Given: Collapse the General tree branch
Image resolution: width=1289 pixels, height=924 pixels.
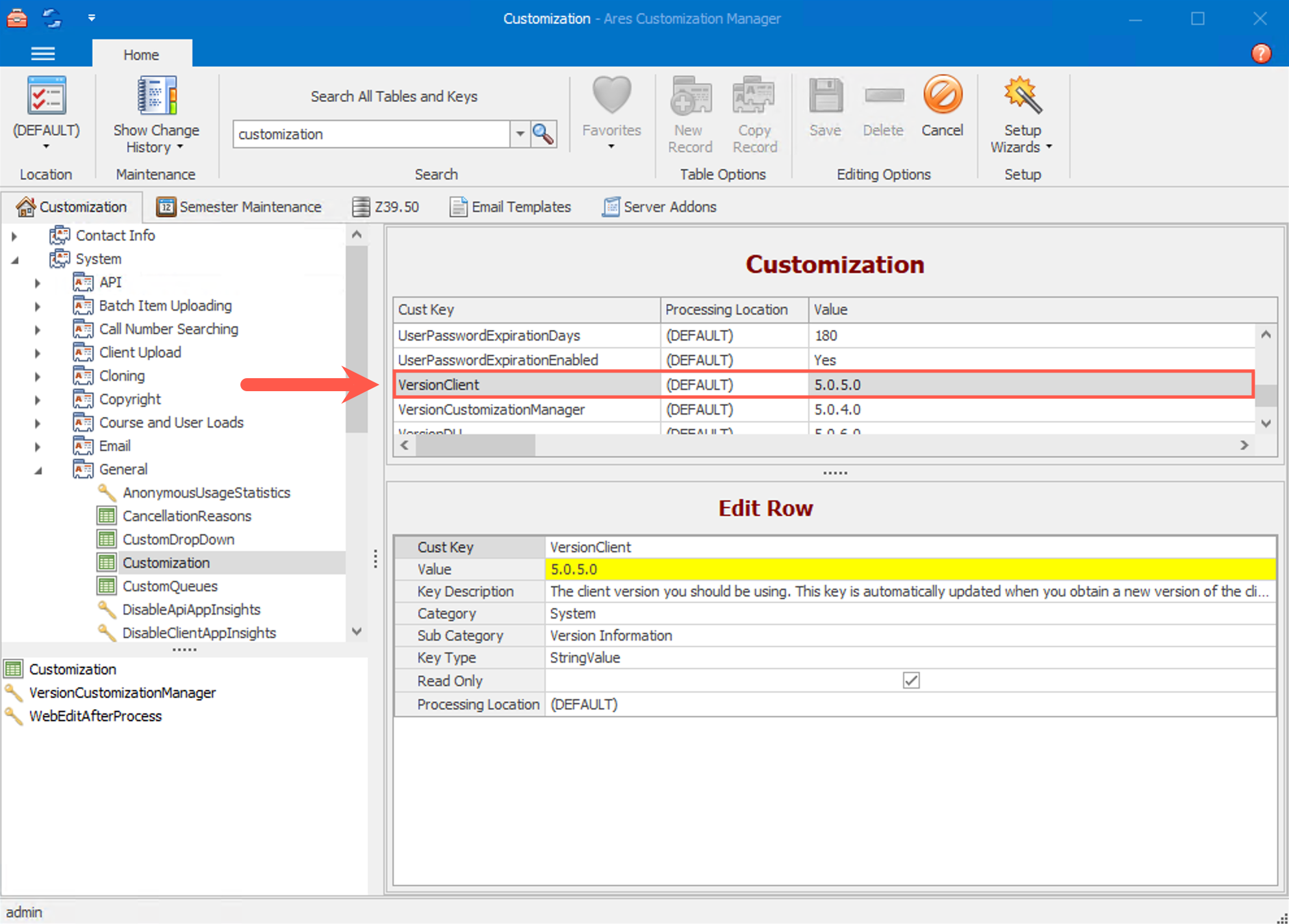Looking at the screenshot, I should click(39, 469).
